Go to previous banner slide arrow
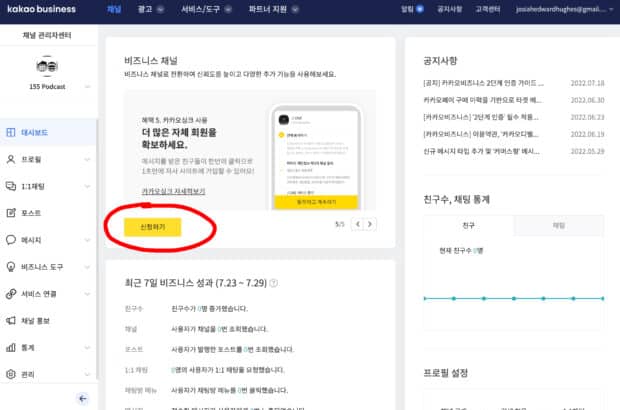Image resolution: width=620 pixels, height=410 pixels. (357, 224)
